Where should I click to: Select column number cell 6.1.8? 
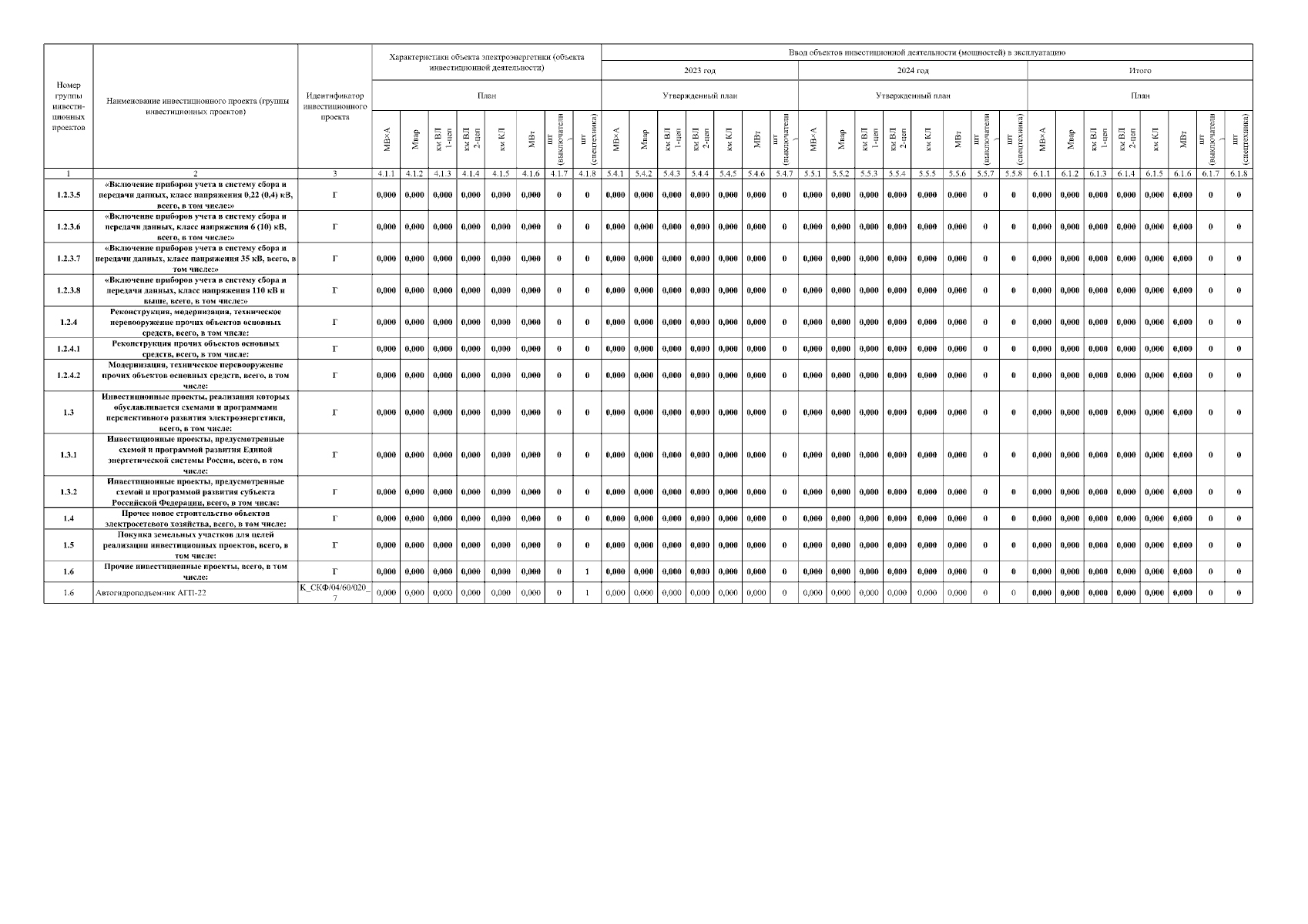1239,174
